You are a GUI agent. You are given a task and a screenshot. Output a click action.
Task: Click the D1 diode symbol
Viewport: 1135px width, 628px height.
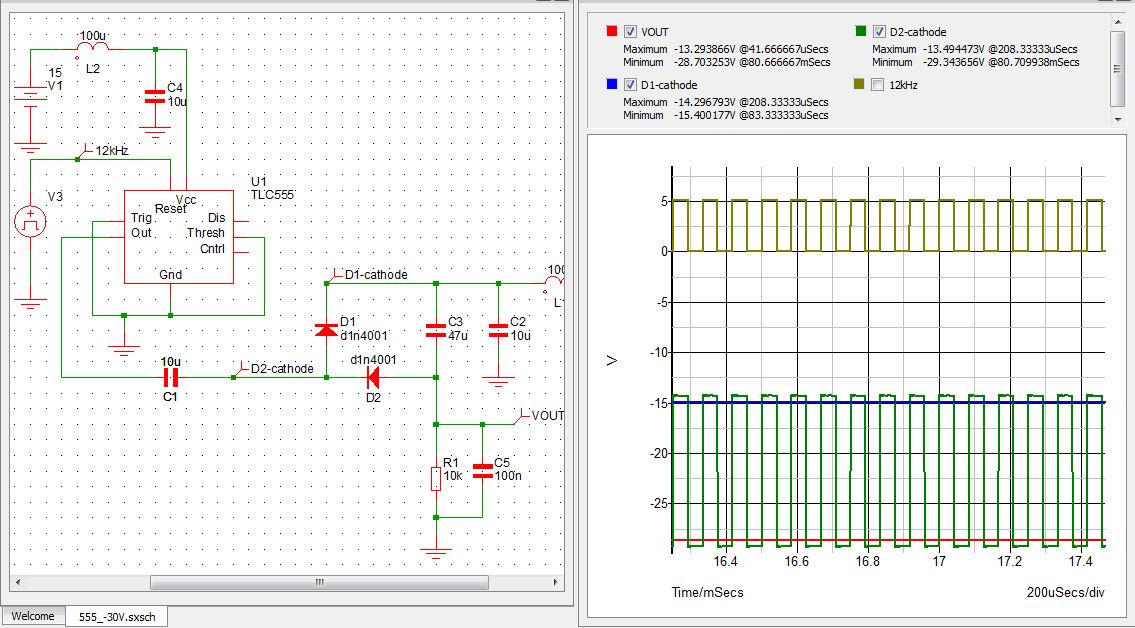click(326, 328)
